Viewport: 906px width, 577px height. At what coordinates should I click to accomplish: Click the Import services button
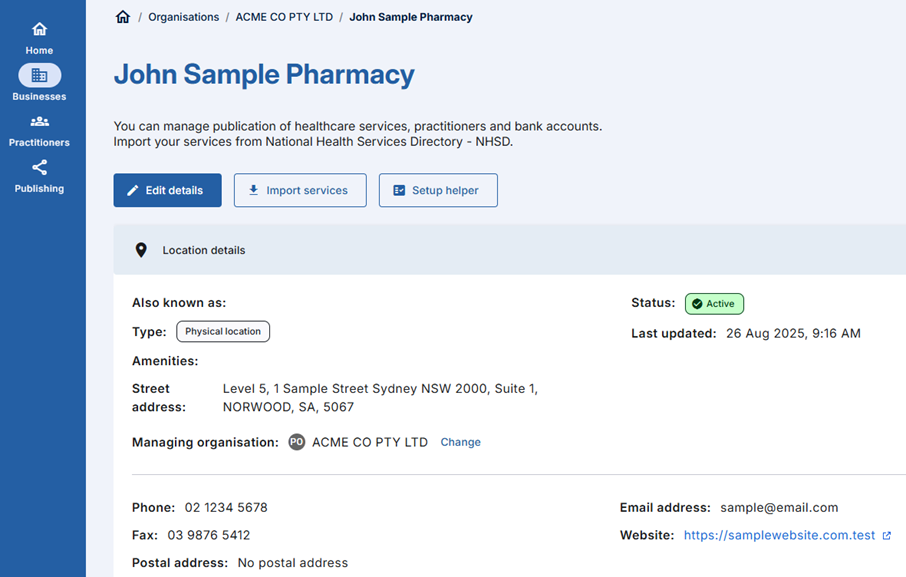tap(300, 190)
